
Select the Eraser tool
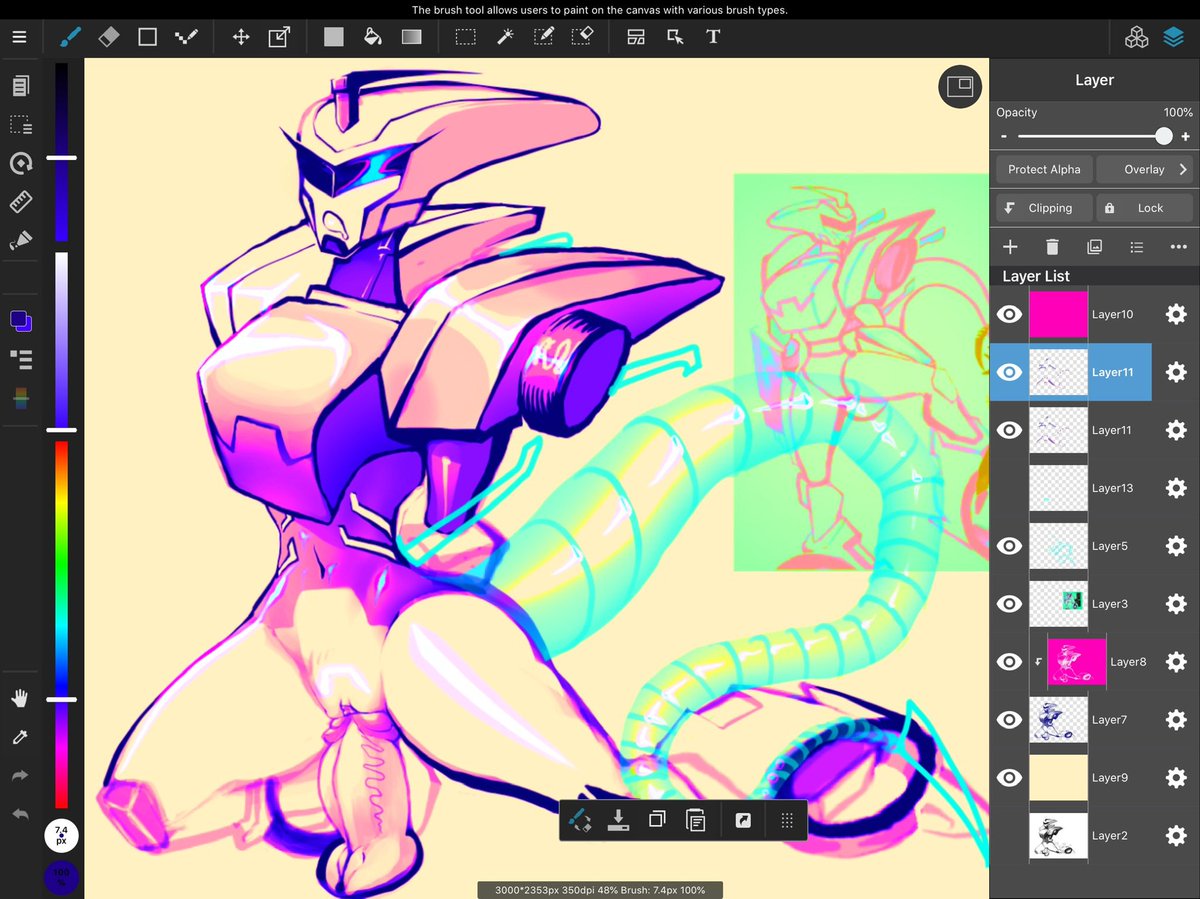(109, 37)
